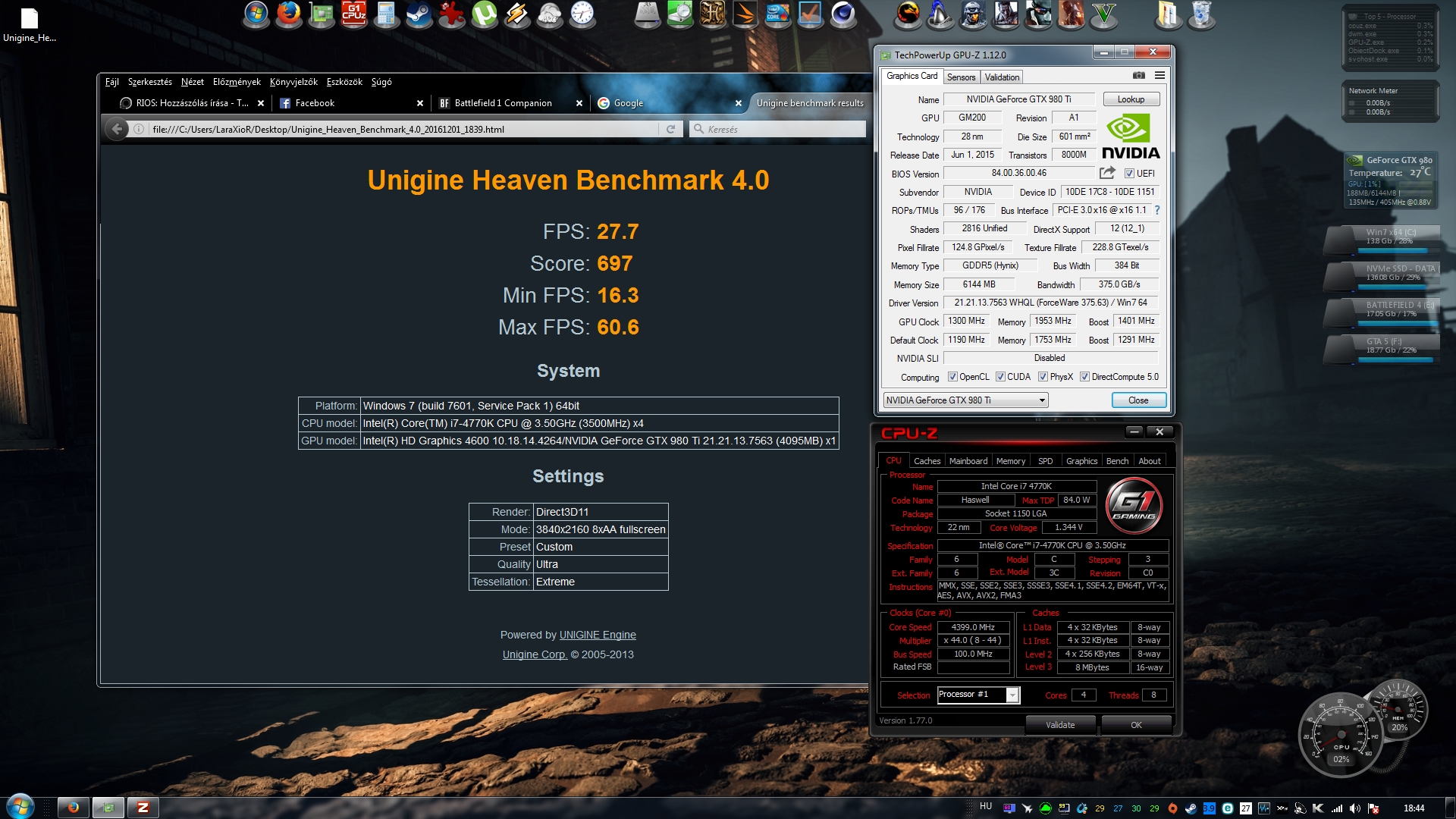Viewport: 1456px width, 819px height.
Task: Launch Steam from the top dock
Action: click(419, 14)
